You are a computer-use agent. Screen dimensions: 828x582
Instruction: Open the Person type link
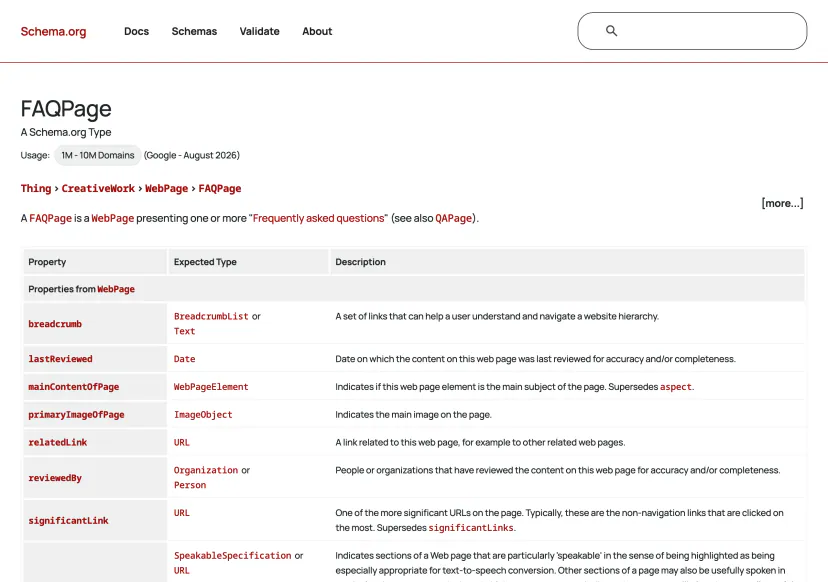[x=190, y=485]
